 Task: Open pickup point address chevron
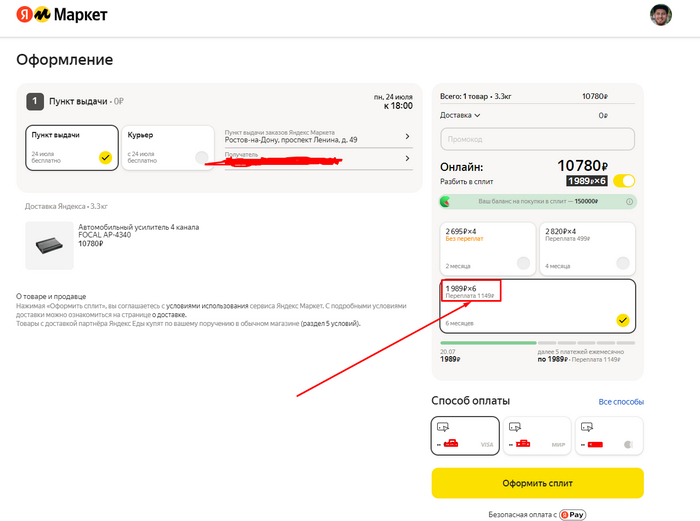(407, 136)
